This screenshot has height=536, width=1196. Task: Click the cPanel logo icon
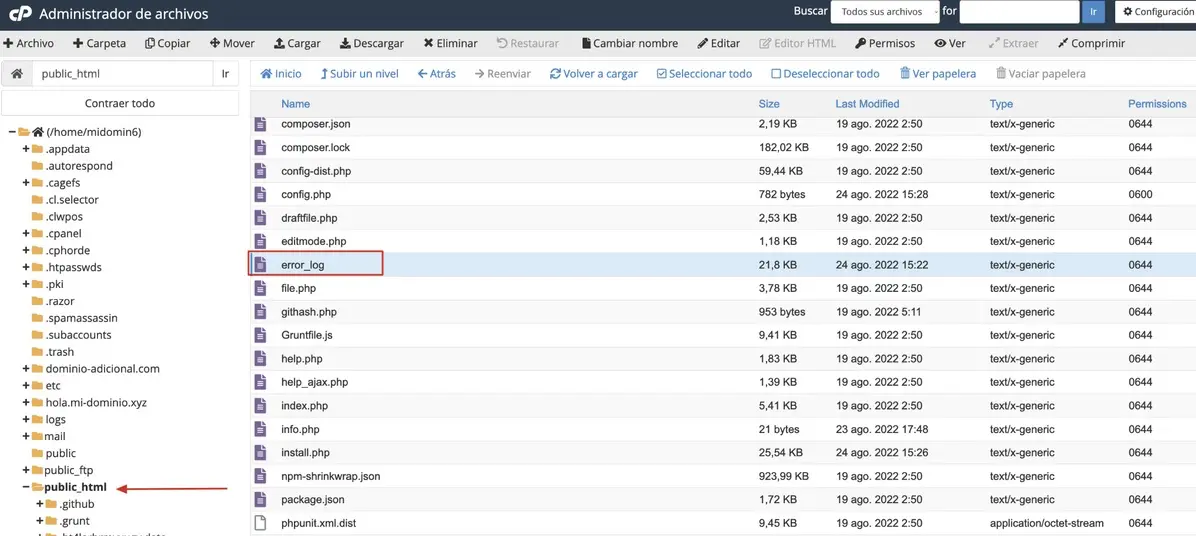pos(19,14)
